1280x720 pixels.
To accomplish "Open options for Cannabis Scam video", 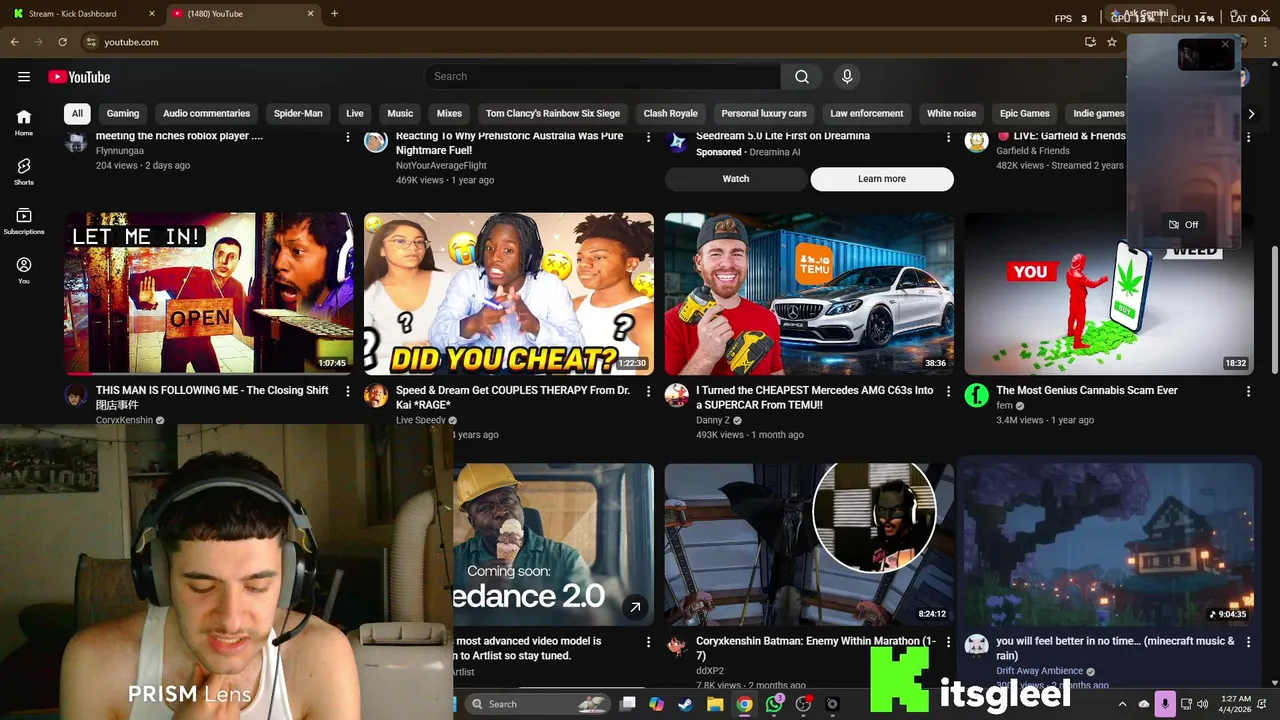I will pos(1248,391).
